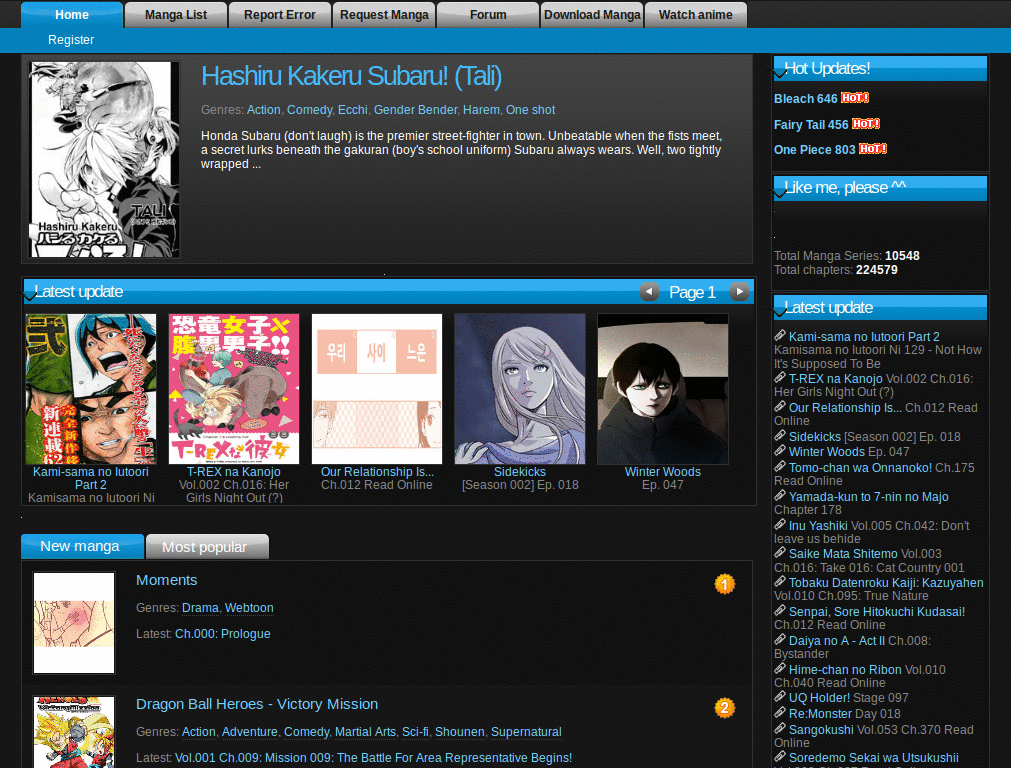Click the pencil icon beside Sidekicks in sidebar
The width and height of the screenshot is (1024, 768).
click(780, 436)
